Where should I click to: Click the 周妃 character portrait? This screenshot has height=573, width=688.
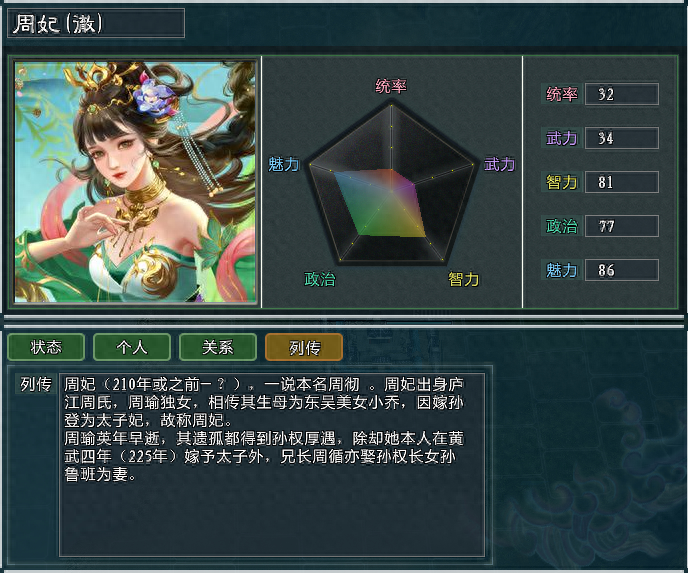click(x=135, y=182)
